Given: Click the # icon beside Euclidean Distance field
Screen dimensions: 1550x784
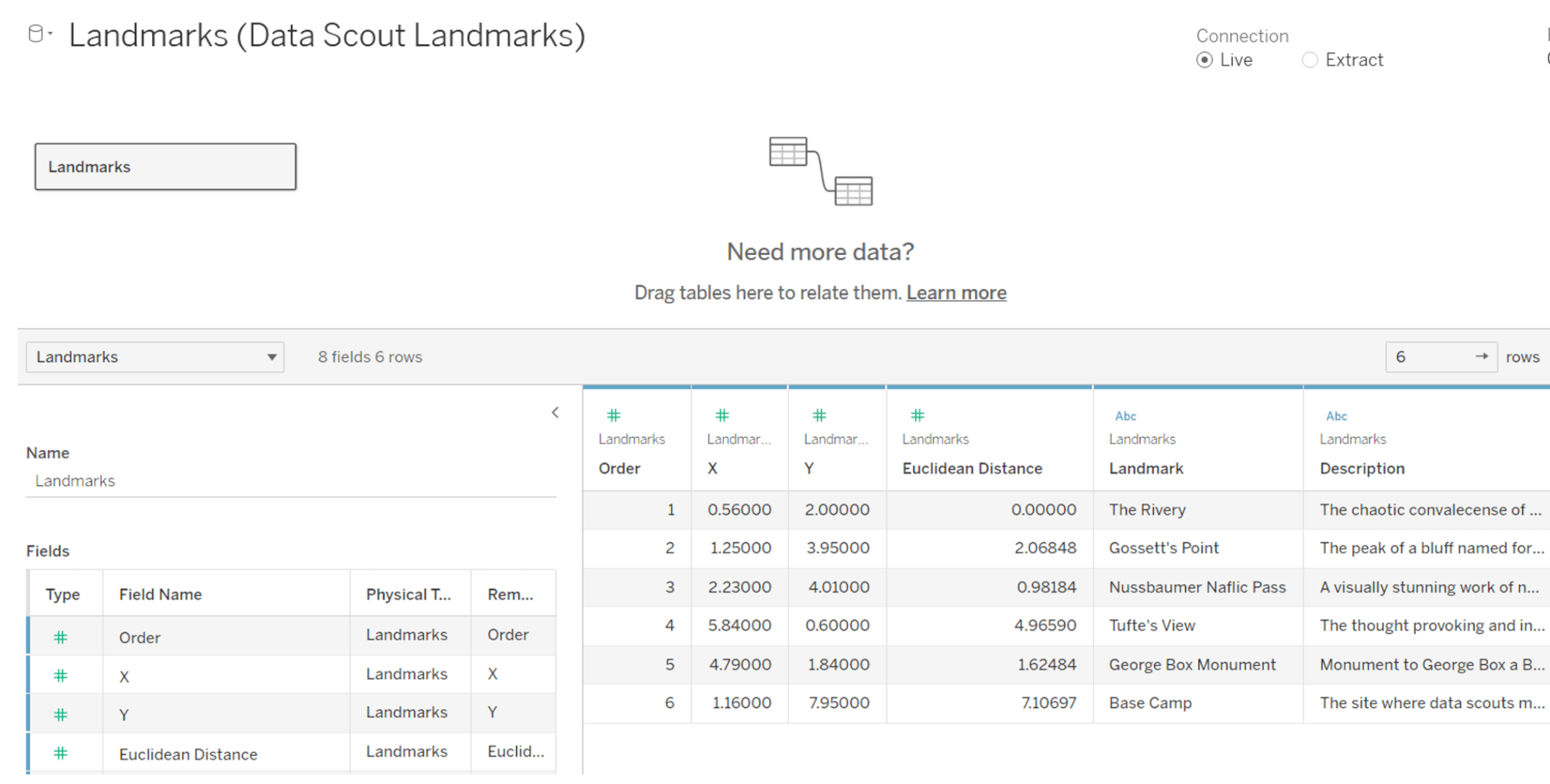Looking at the screenshot, I should pyautogui.click(x=62, y=752).
